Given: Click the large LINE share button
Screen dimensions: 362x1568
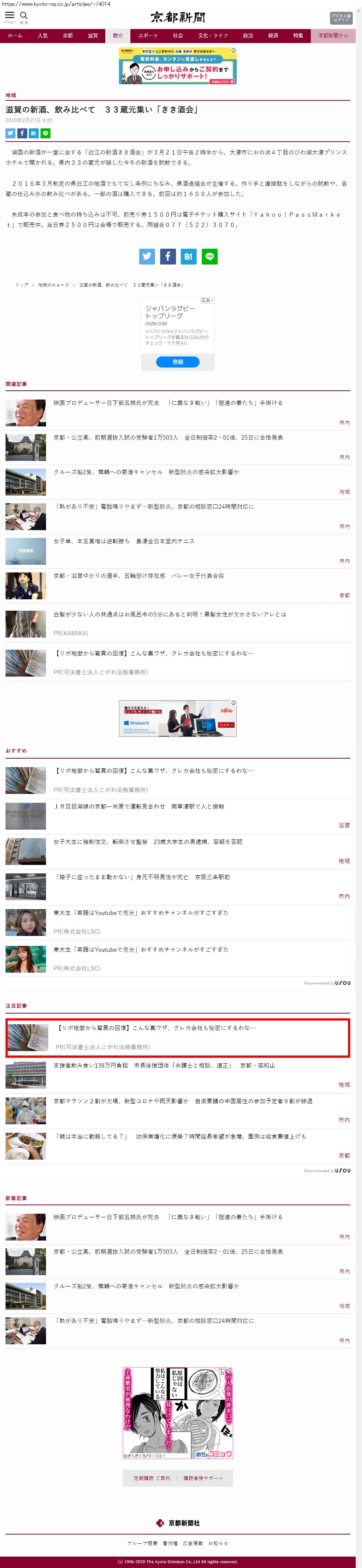Looking at the screenshot, I should point(210,256).
